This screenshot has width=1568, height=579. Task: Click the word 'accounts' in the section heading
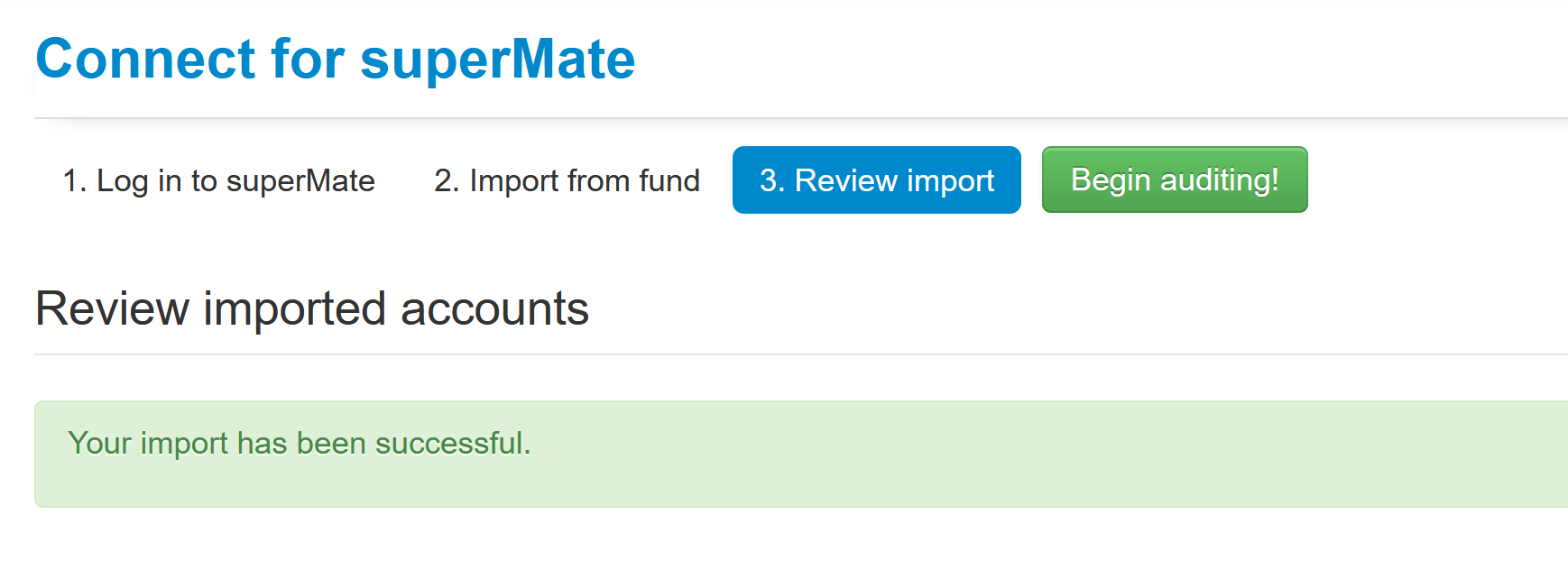coord(494,310)
